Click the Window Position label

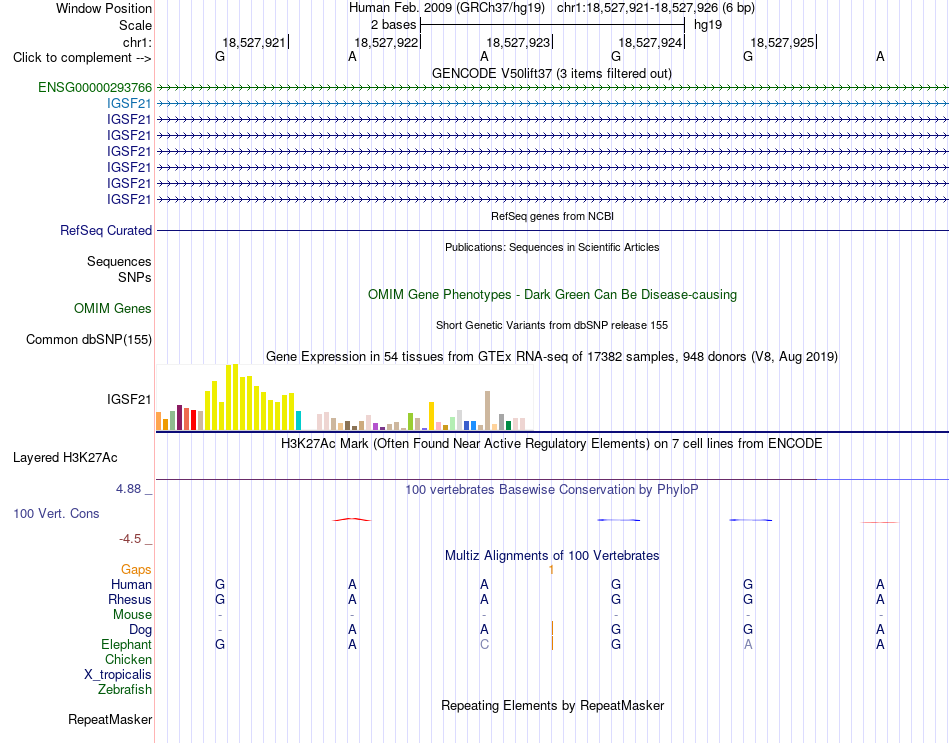tap(104, 8)
